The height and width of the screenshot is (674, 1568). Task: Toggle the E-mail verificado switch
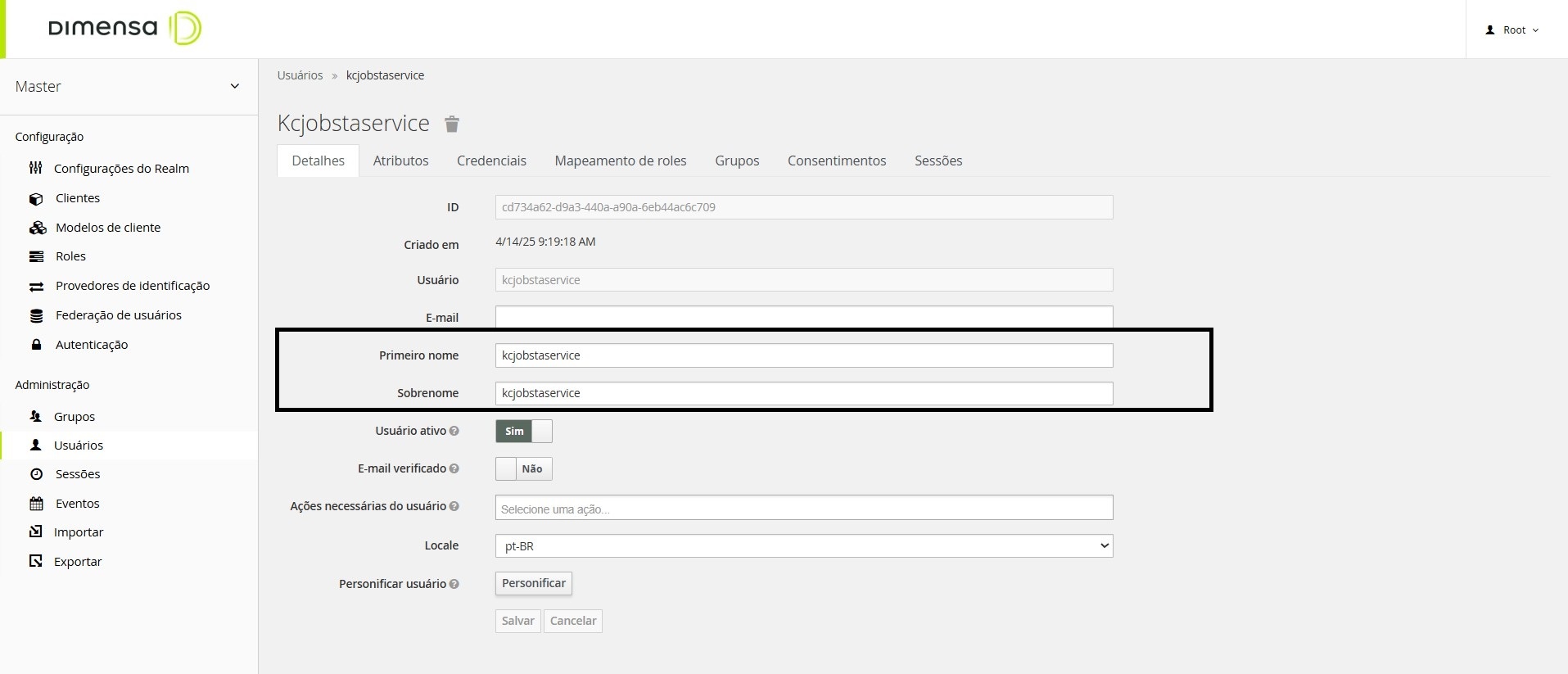point(524,468)
